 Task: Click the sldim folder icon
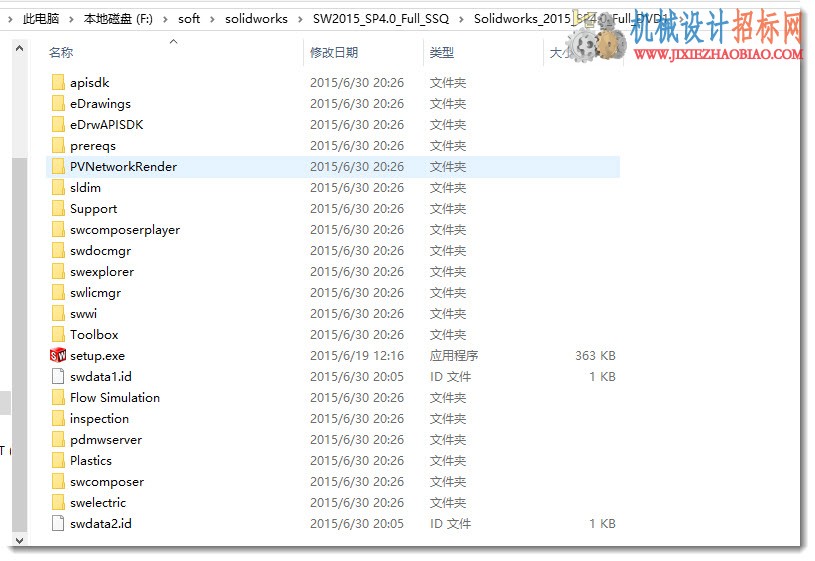click(58, 187)
